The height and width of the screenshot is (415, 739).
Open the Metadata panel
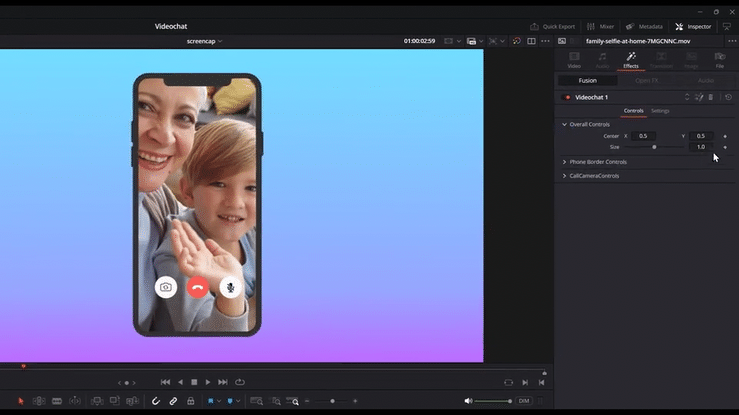coord(644,26)
